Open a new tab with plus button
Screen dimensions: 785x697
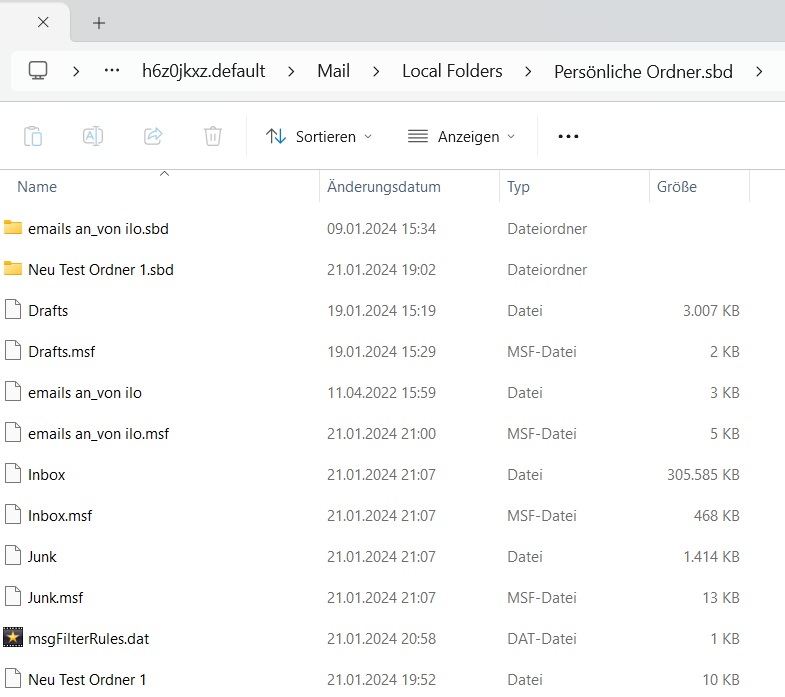point(99,23)
